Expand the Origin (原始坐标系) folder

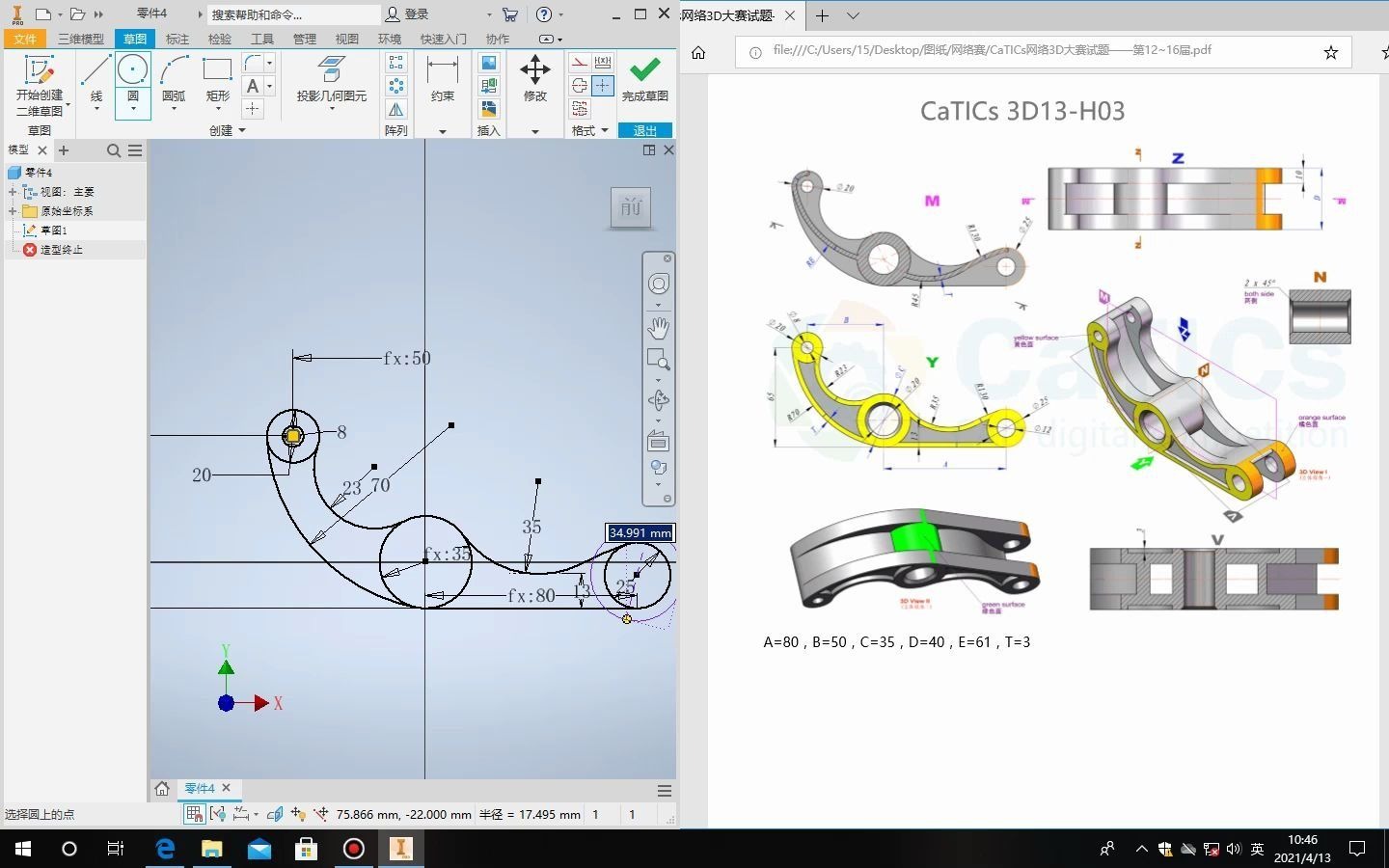(13, 211)
